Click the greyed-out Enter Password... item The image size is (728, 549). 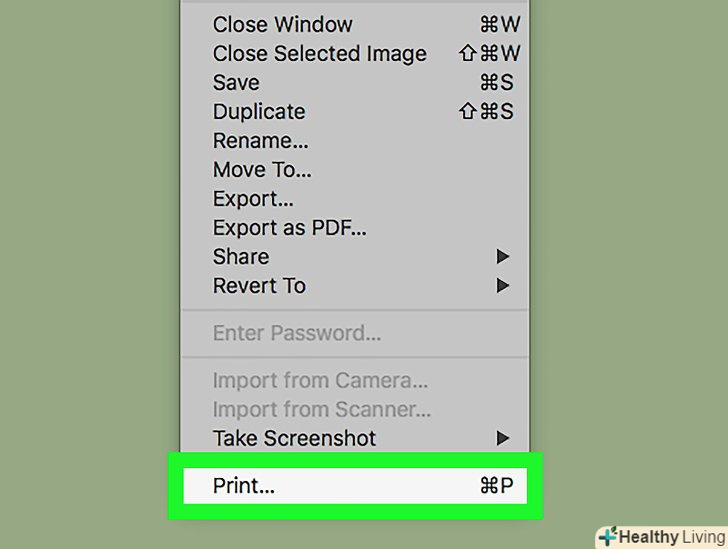tap(296, 333)
